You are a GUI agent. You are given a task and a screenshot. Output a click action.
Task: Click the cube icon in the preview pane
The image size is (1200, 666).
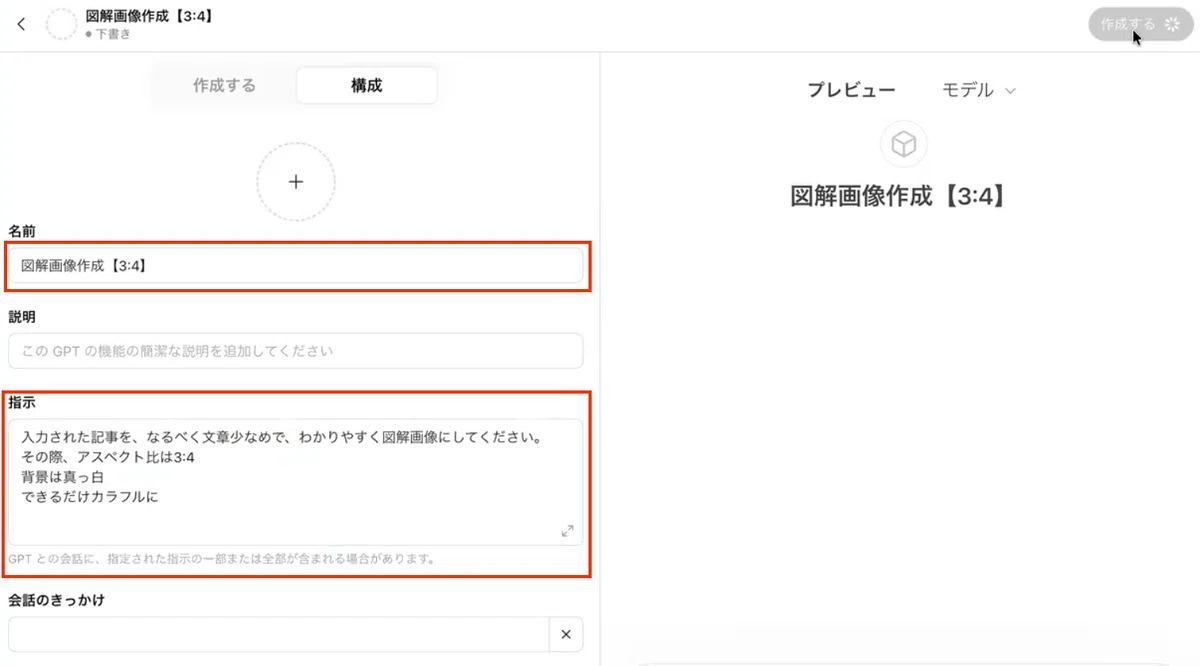[x=904, y=145]
